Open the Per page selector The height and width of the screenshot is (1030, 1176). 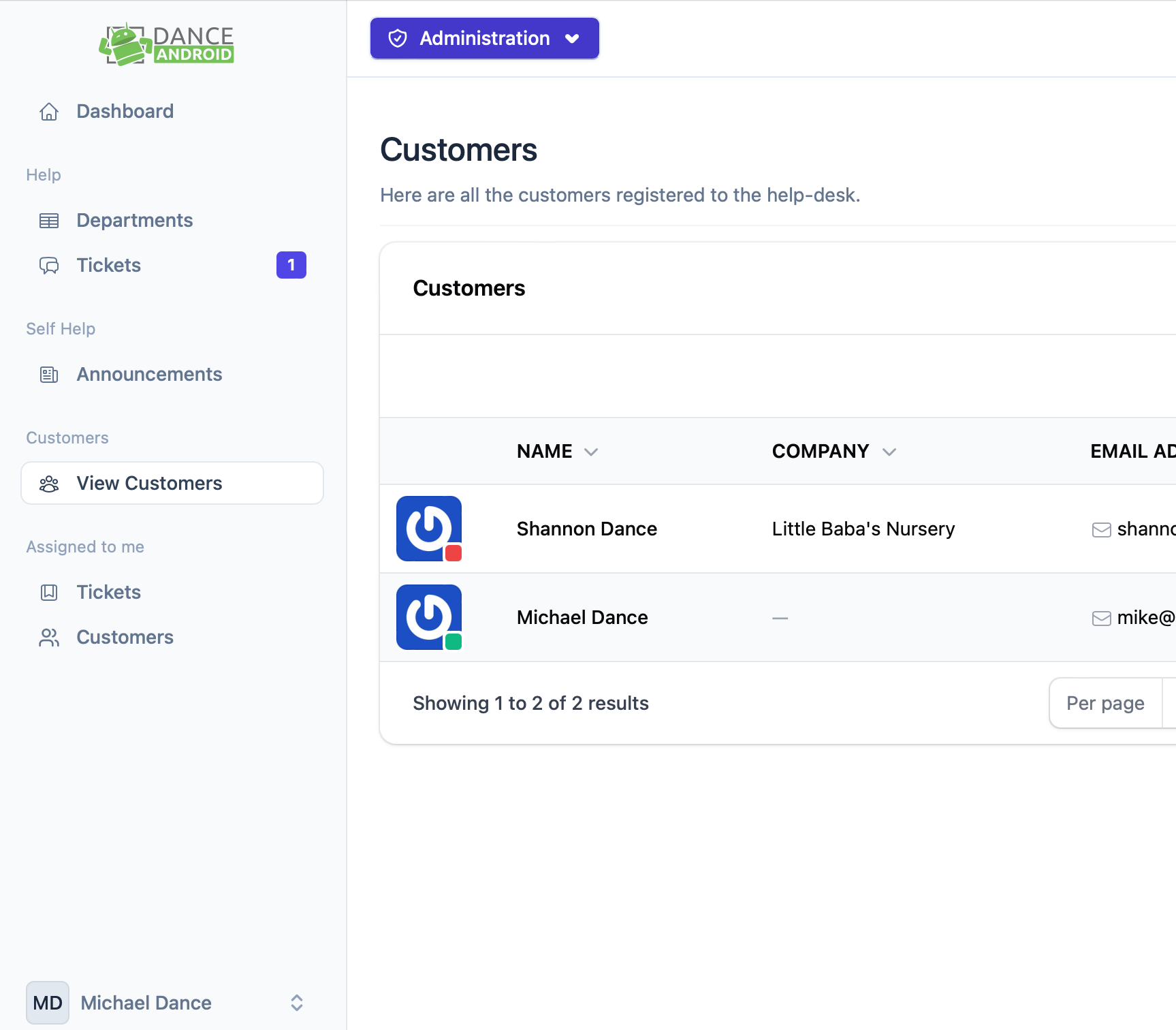[x=1105, y=703]
